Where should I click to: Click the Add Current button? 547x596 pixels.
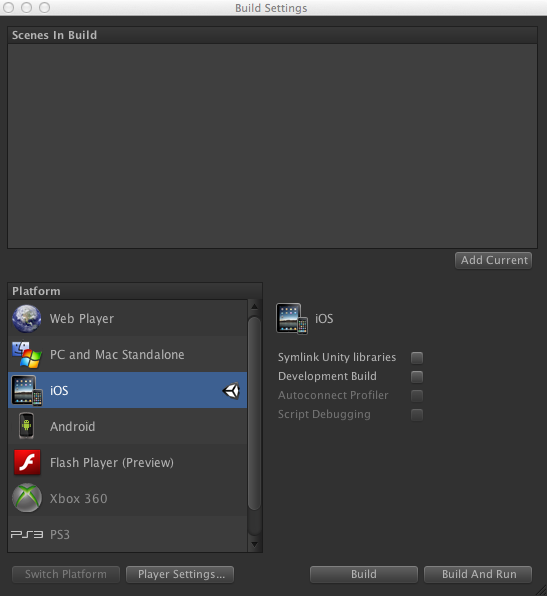pos(493,260)
